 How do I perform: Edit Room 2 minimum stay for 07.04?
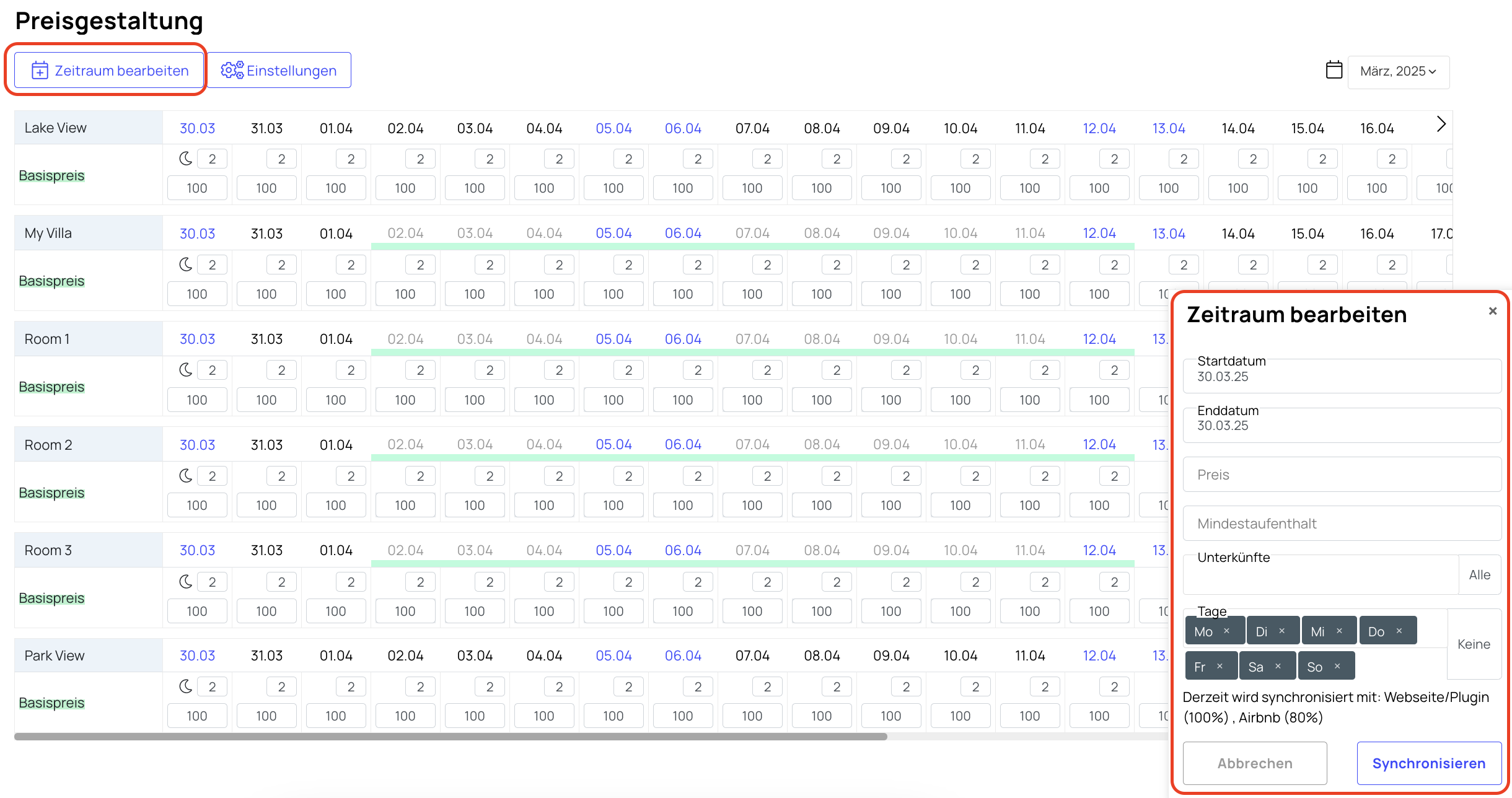767,476
